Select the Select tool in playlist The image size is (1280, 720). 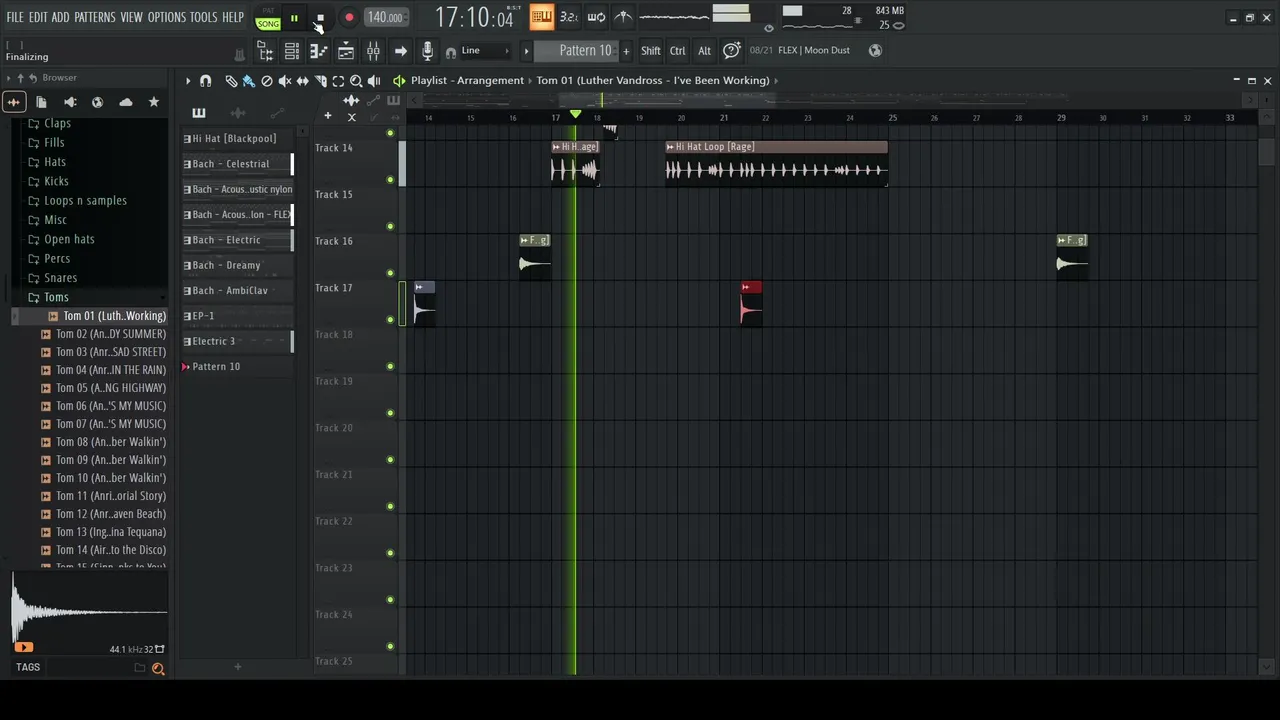coord(338,81)
